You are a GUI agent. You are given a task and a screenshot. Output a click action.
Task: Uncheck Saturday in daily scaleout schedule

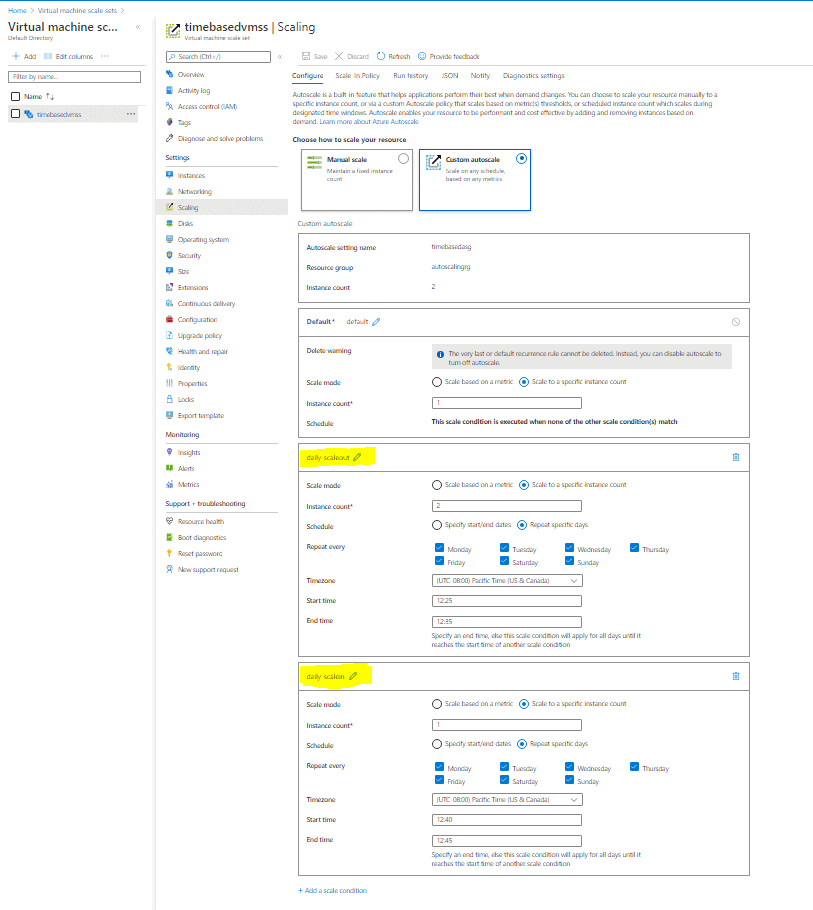tap(504, 561)
